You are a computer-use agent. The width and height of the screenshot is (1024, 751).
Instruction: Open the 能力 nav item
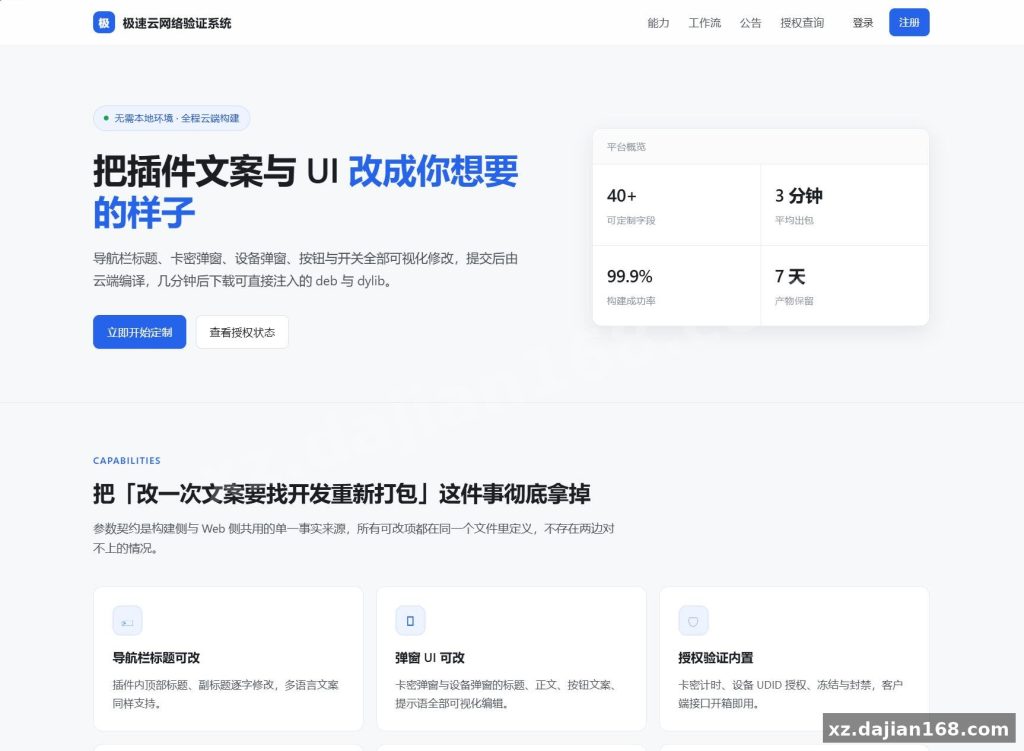pos(658,23)
